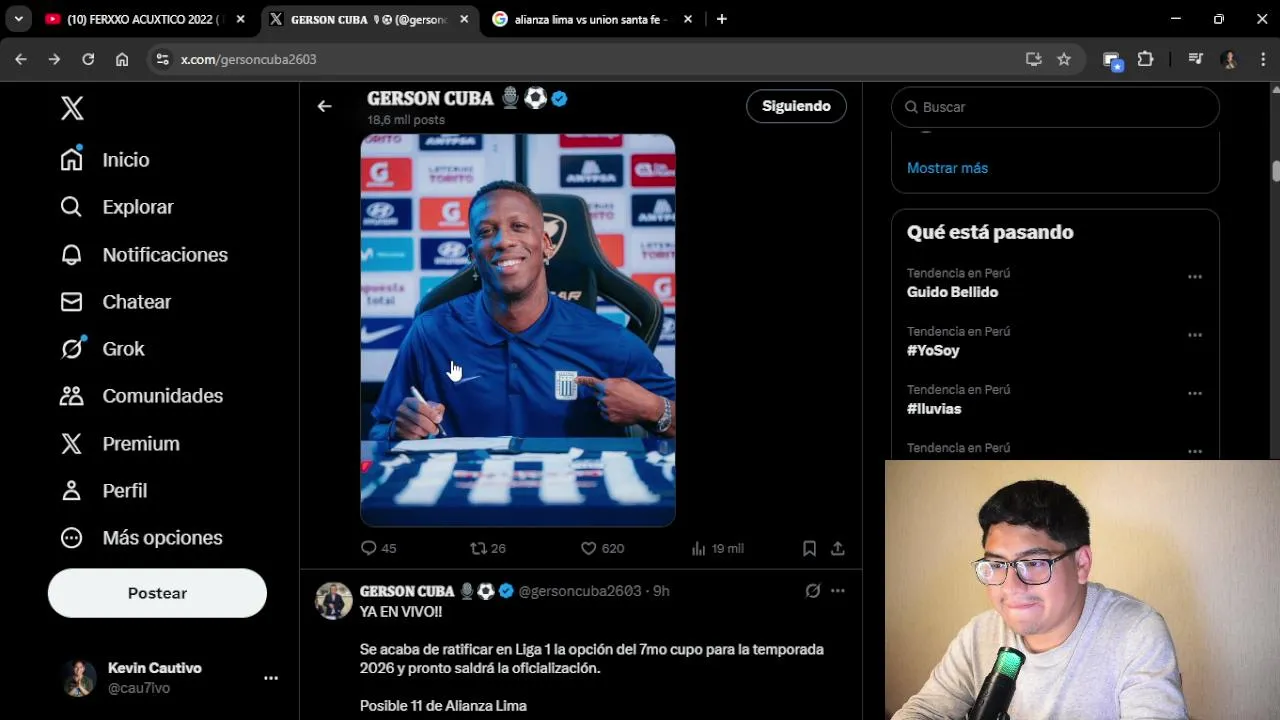1280x720 pixels.
Task: Open browser extensions puzzle icon
Action: 1146,59
